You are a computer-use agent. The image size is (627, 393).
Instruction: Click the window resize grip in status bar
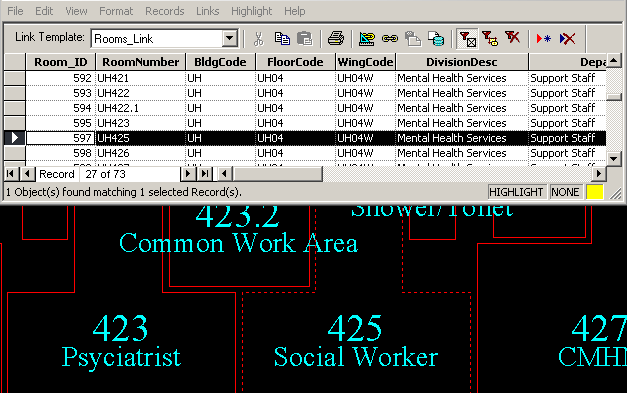(x=616, y=193)
